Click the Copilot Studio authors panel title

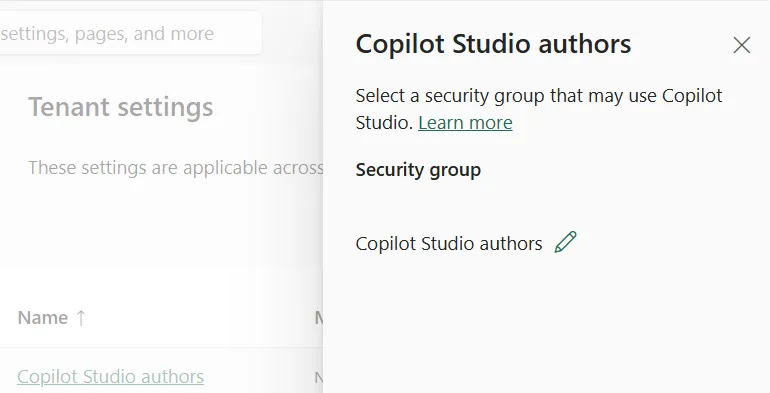click(493, 44)
